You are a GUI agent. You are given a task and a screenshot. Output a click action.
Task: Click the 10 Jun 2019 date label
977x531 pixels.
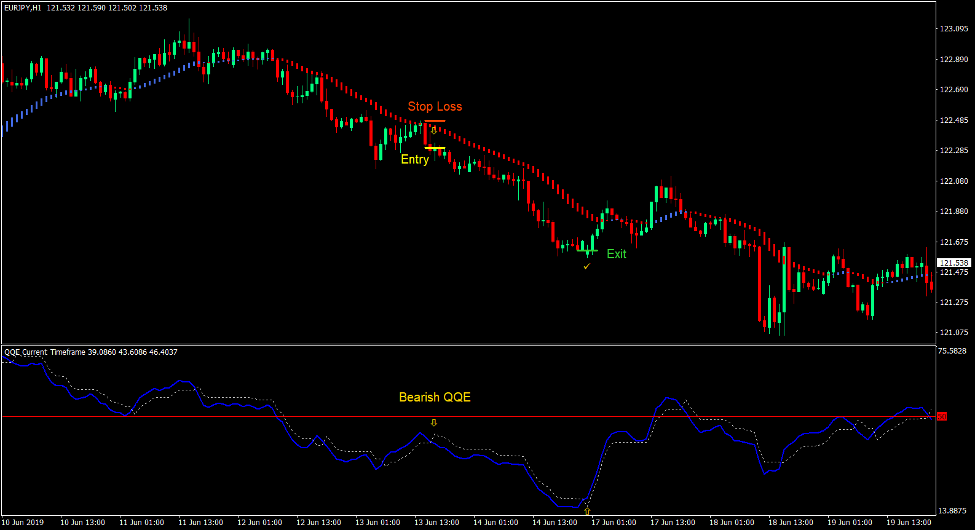[24, 523]
